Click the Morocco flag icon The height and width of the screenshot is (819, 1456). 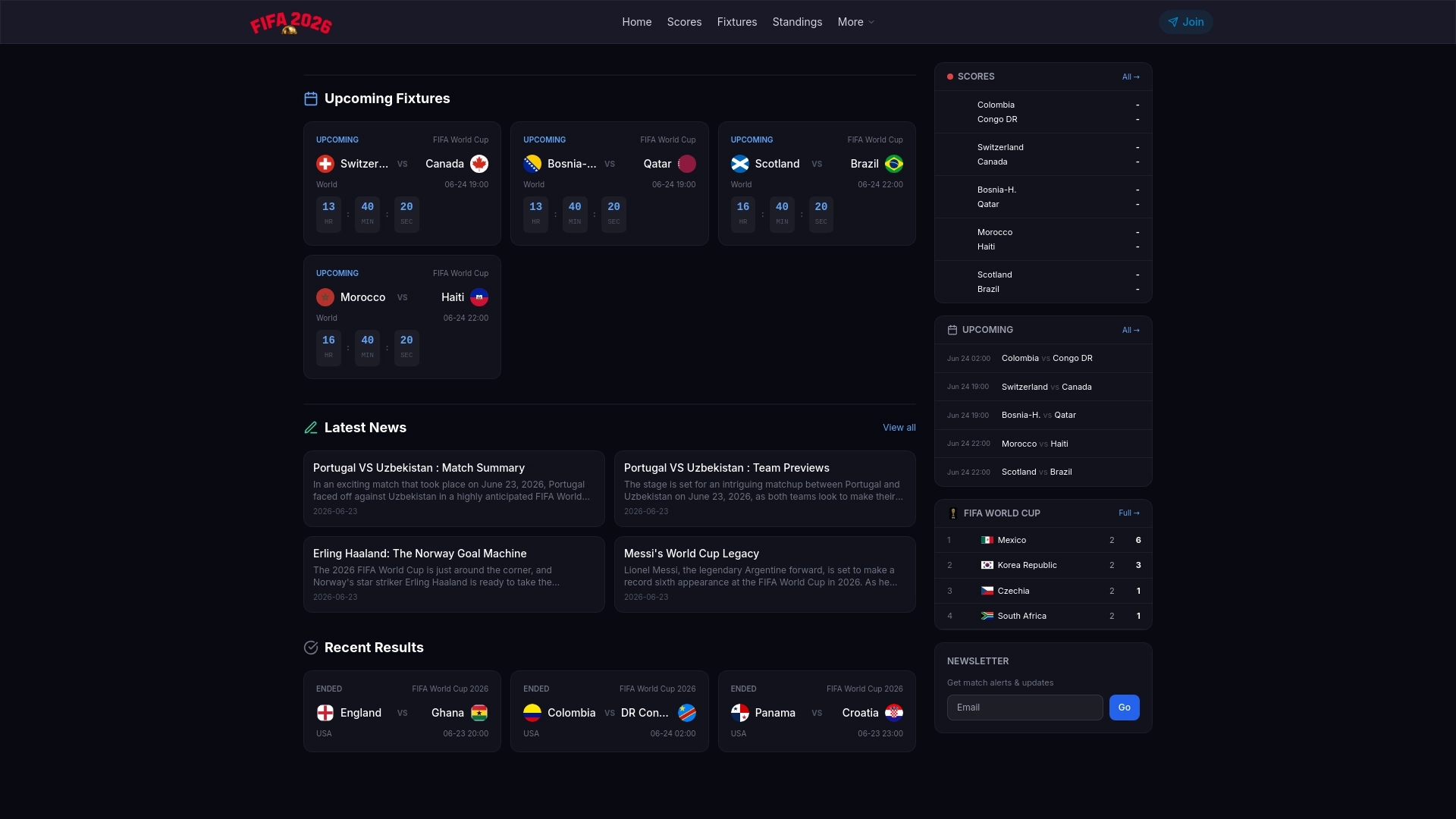(x=325, y=297)
